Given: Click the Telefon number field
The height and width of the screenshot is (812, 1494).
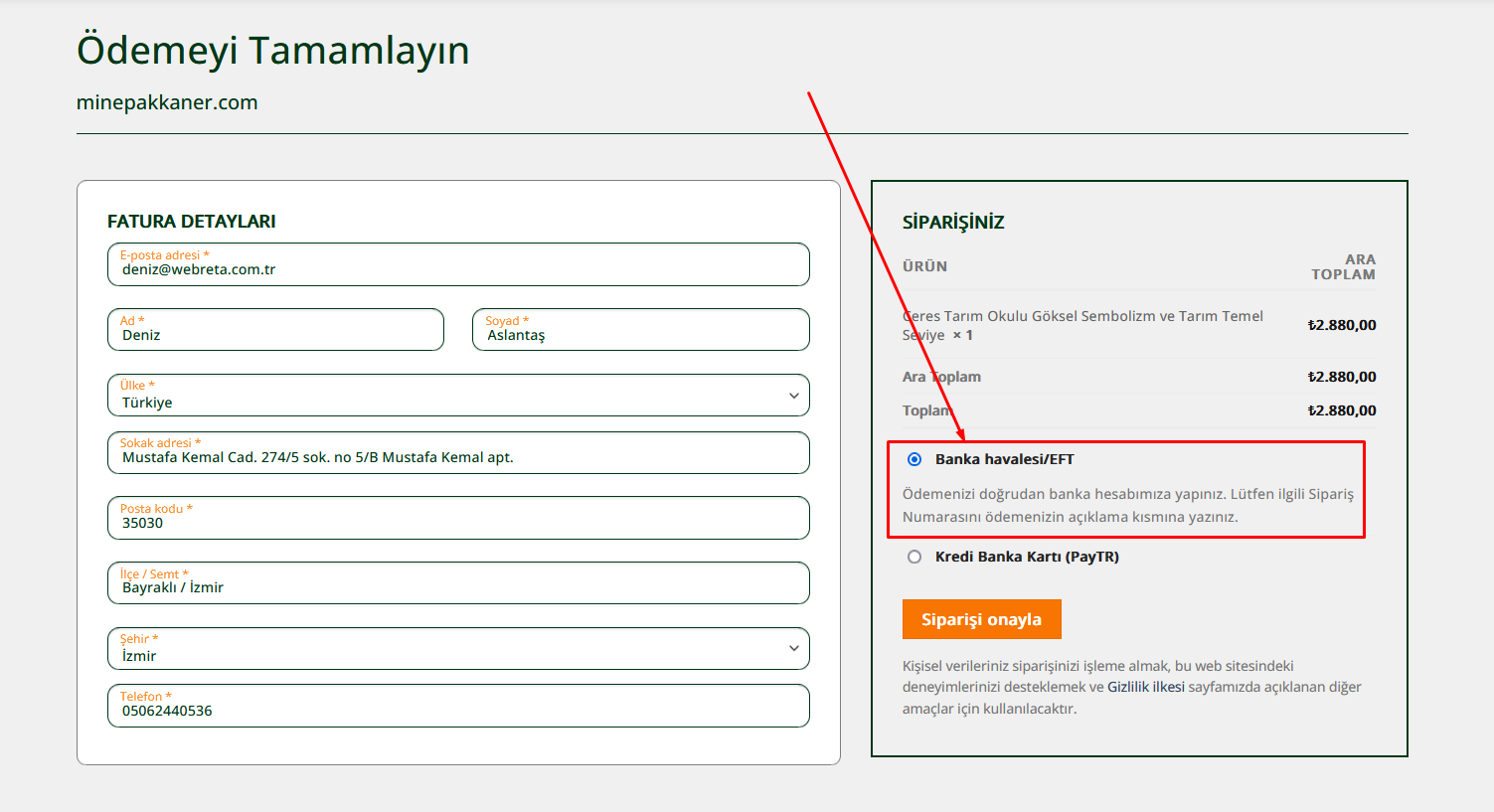Looking at the screenshot, I should tap(458, 706).
